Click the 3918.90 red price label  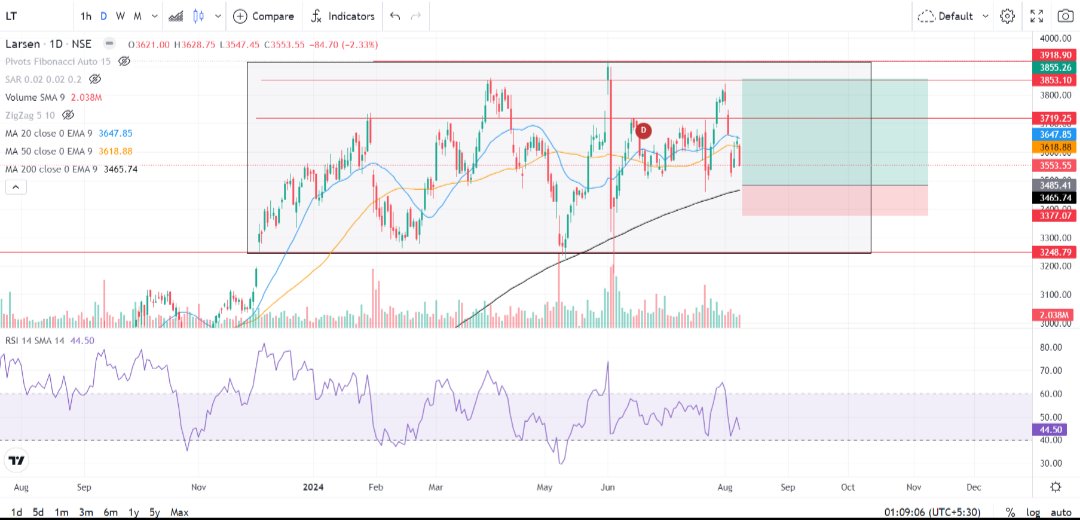1054,54
